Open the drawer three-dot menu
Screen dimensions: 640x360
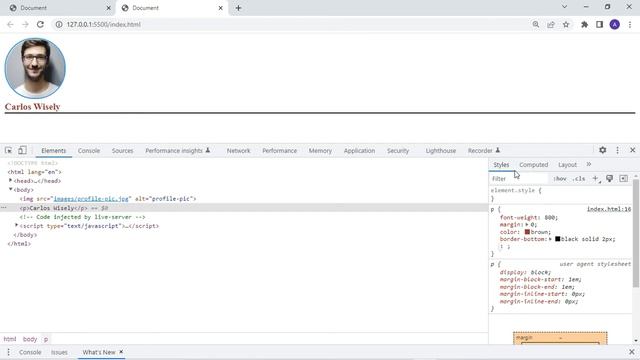tap(8, 352)
